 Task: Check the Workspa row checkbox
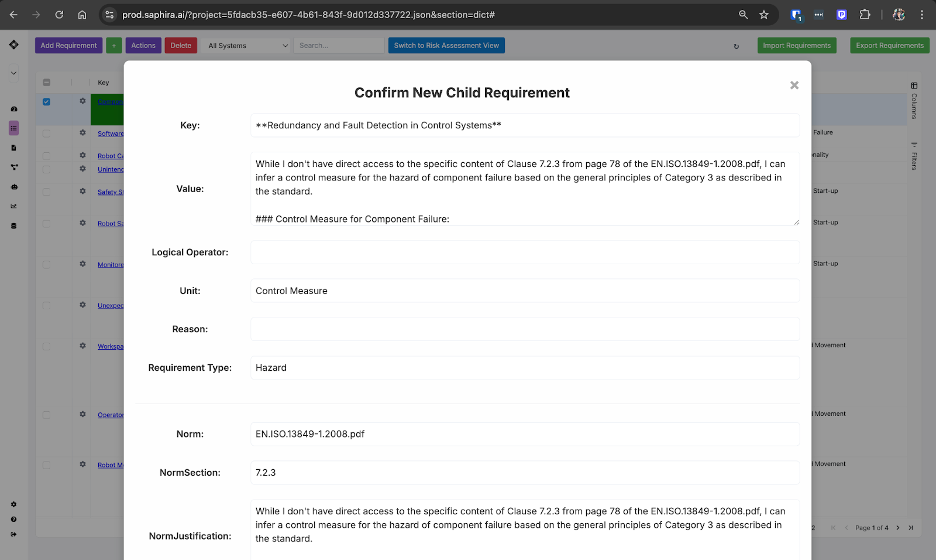(47, 346)
